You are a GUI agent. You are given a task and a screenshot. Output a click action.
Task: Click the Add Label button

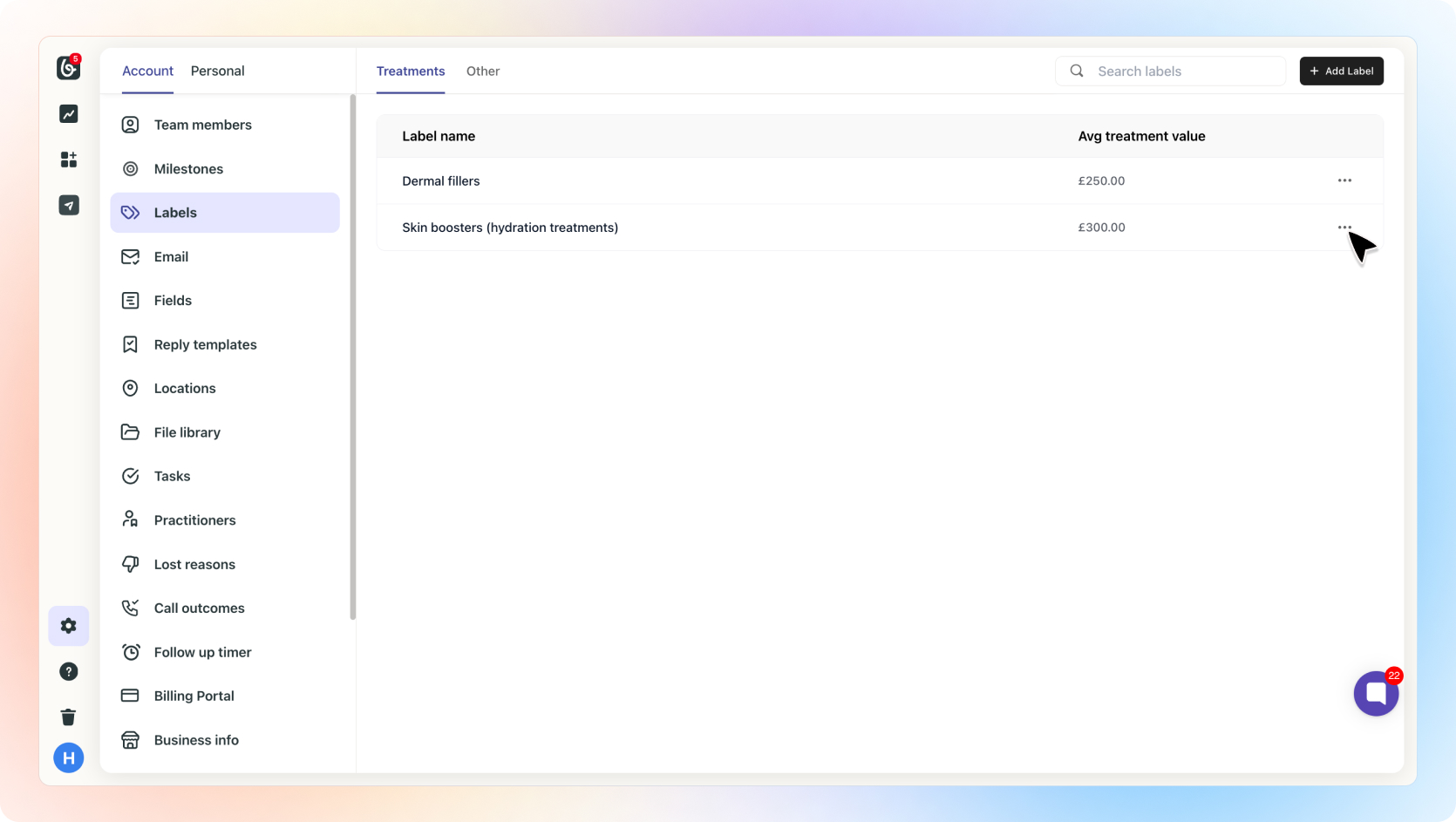coord(1341,71)
